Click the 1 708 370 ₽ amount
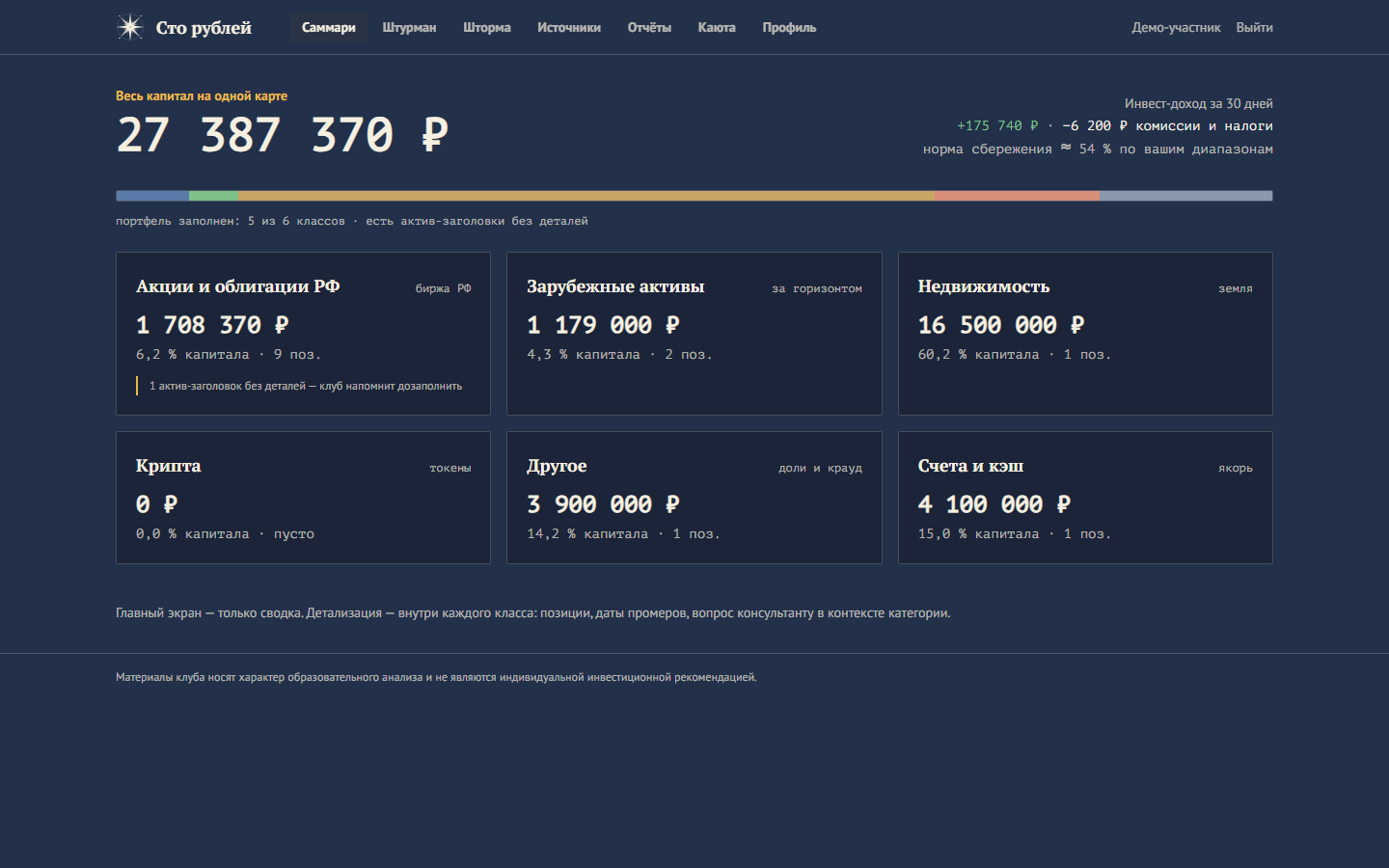The height and width of the screenshot is (868, 1389). [x=212, y=325]
